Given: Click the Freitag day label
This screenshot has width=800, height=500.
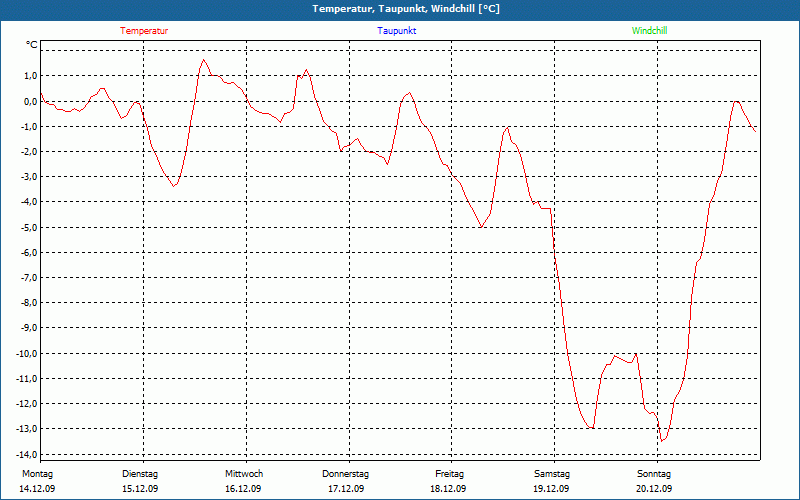Looking at the screenshot, I should tap(449, 474).
